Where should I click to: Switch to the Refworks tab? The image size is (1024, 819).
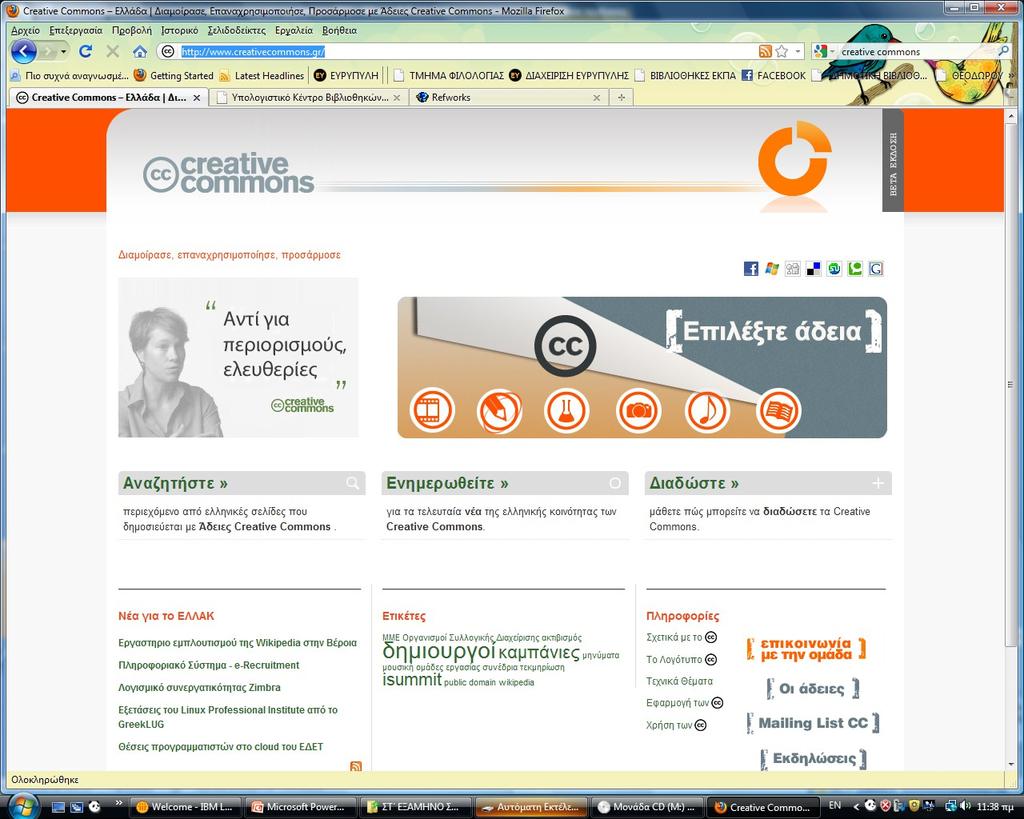pos(509,97)
